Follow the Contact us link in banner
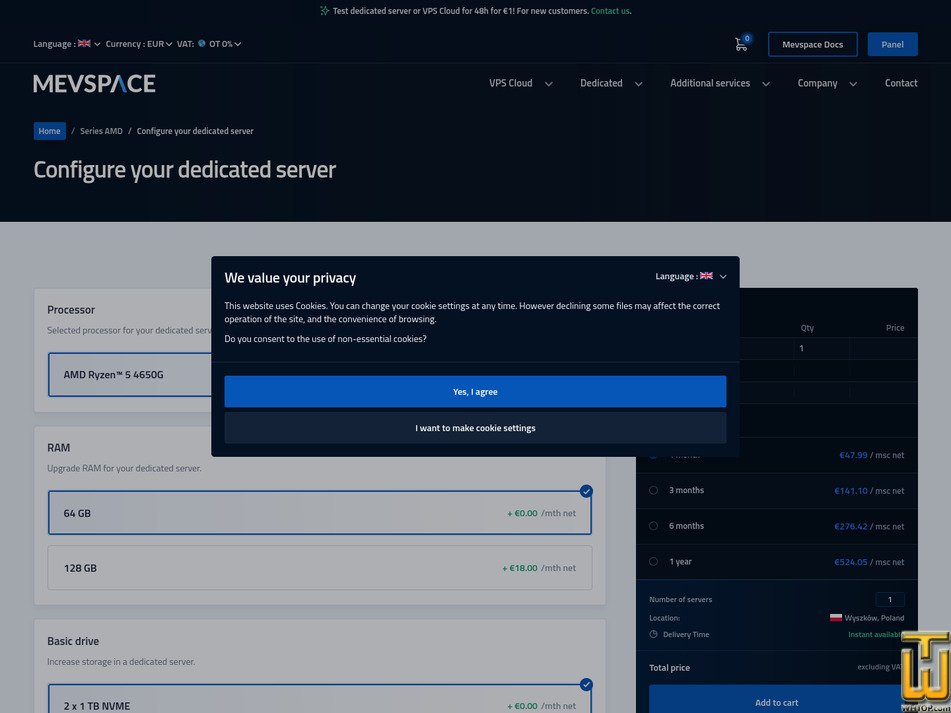Image resolution: width=951 pixels, height=713 pixels. coord(610,11)
